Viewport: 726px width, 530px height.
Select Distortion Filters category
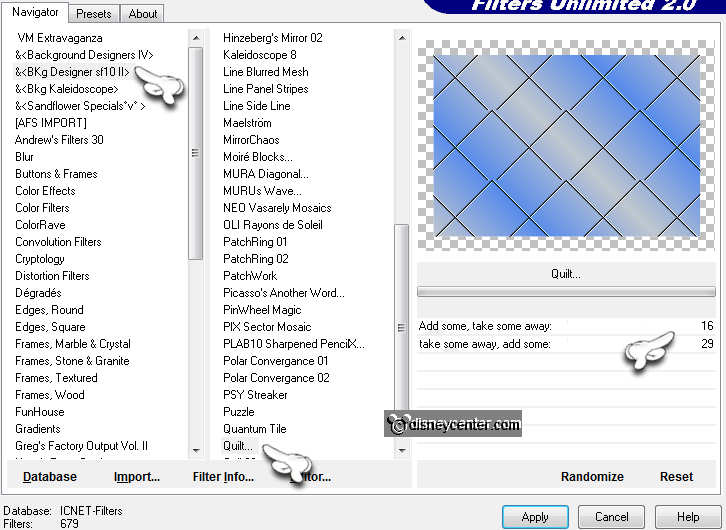point(52,276)
